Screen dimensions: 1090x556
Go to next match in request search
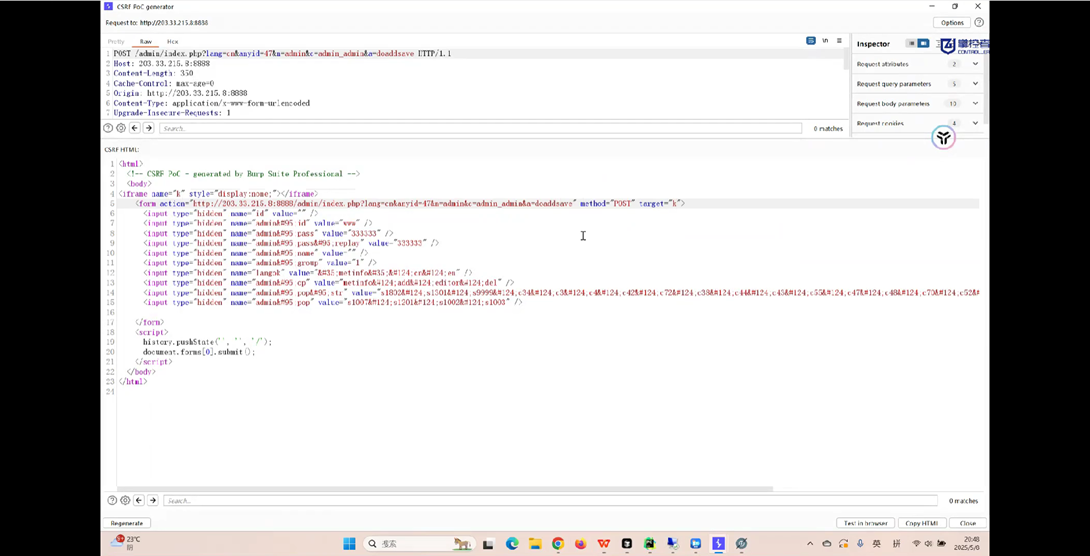pos(148,128)
